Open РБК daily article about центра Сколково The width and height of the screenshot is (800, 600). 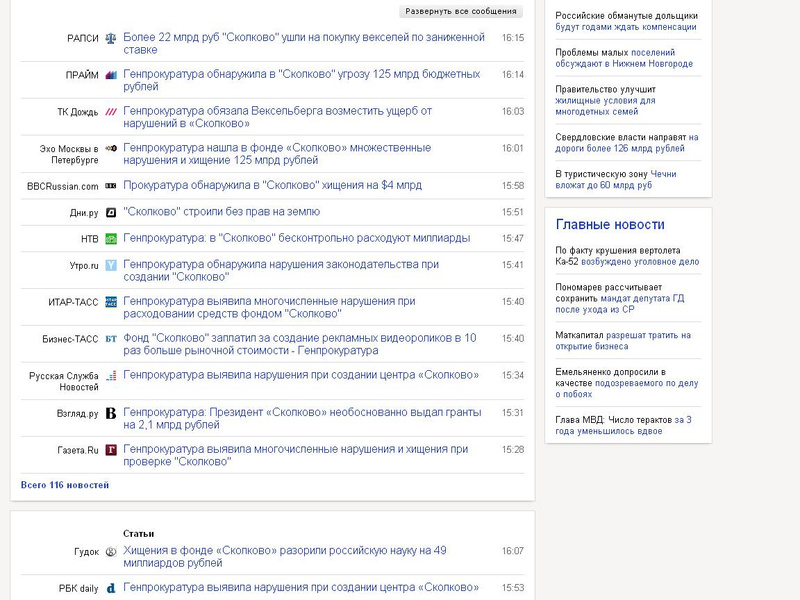(x=301, y=588)
